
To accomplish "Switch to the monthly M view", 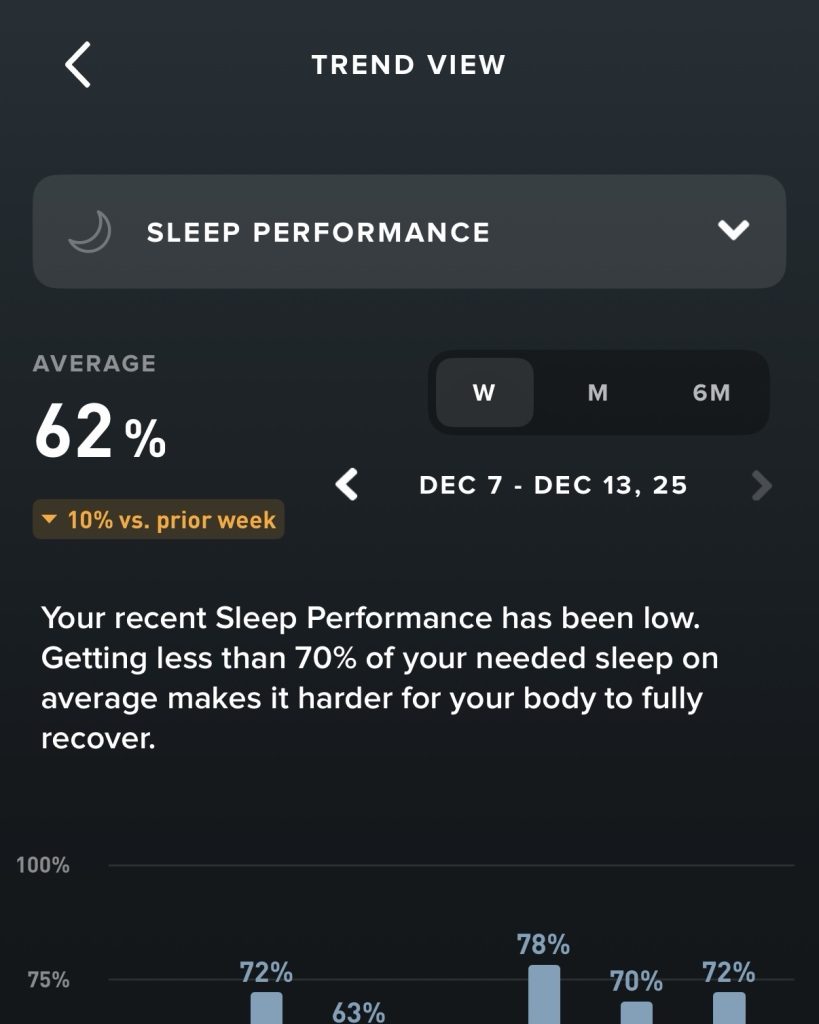I will click(x=598, y=393).
